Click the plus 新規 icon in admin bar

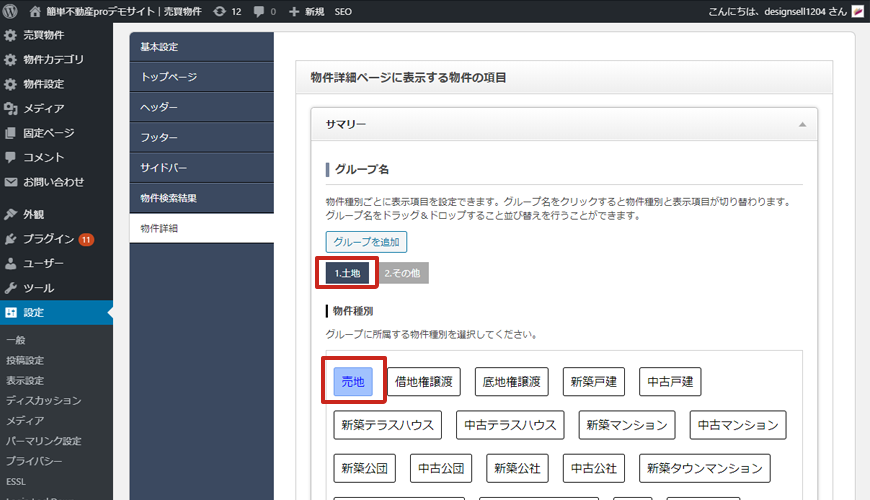coord(294,11)
